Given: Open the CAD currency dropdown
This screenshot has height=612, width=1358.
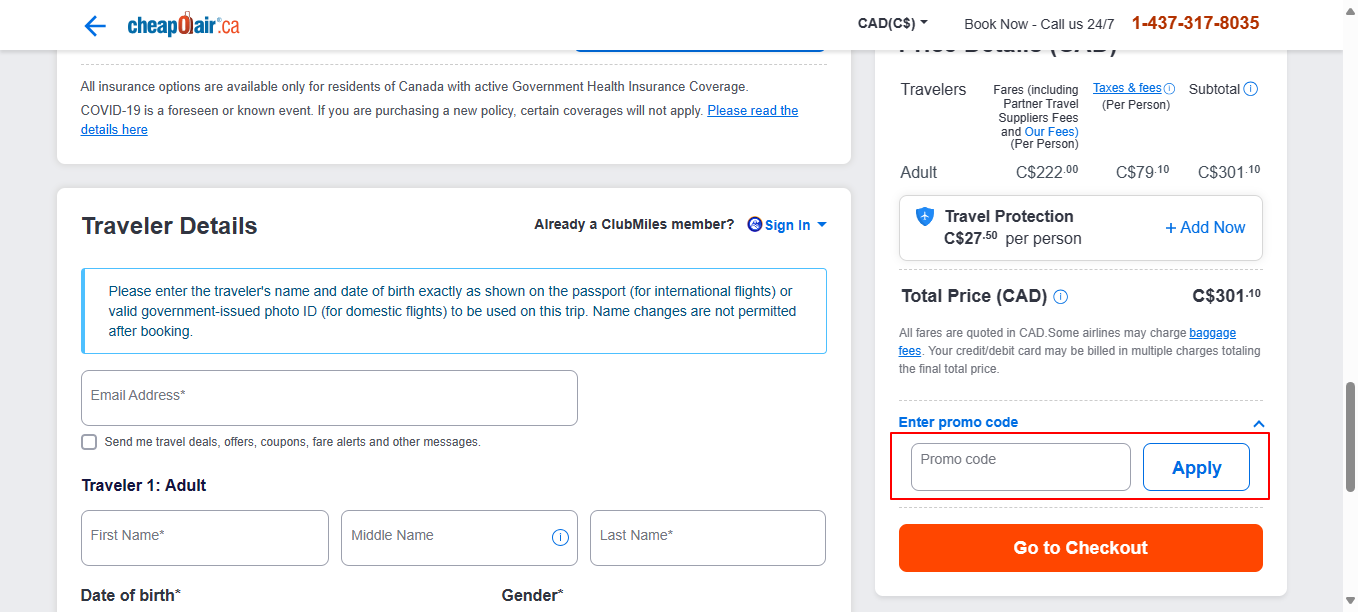Looking at the screenshot, I should (x=892, y=23).
